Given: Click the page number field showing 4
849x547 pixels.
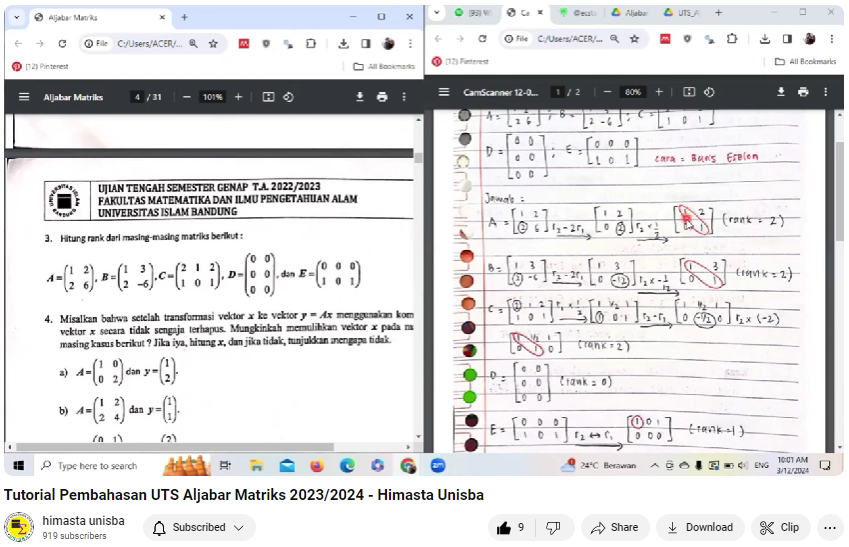Looking at the screenshot, I should point(136,97).
